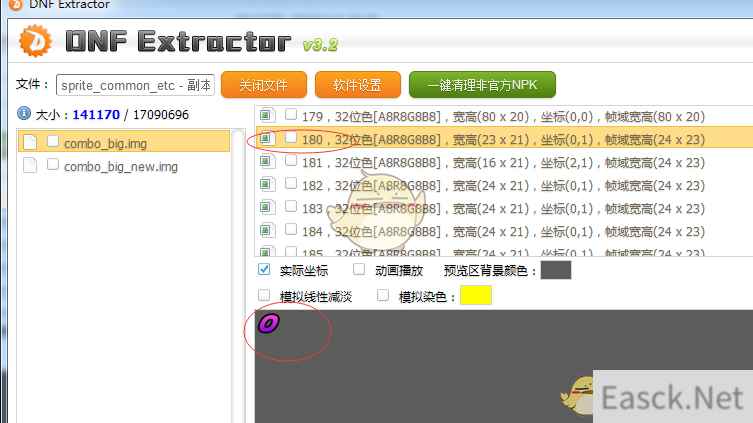Enable the 模拟染色 checkbox

[383, 295]
